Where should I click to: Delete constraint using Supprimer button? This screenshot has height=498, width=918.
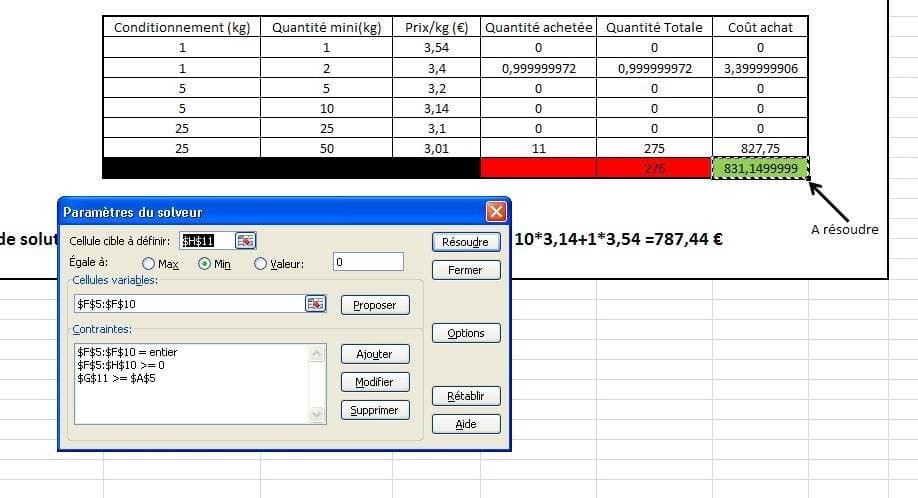pos(375,410)
